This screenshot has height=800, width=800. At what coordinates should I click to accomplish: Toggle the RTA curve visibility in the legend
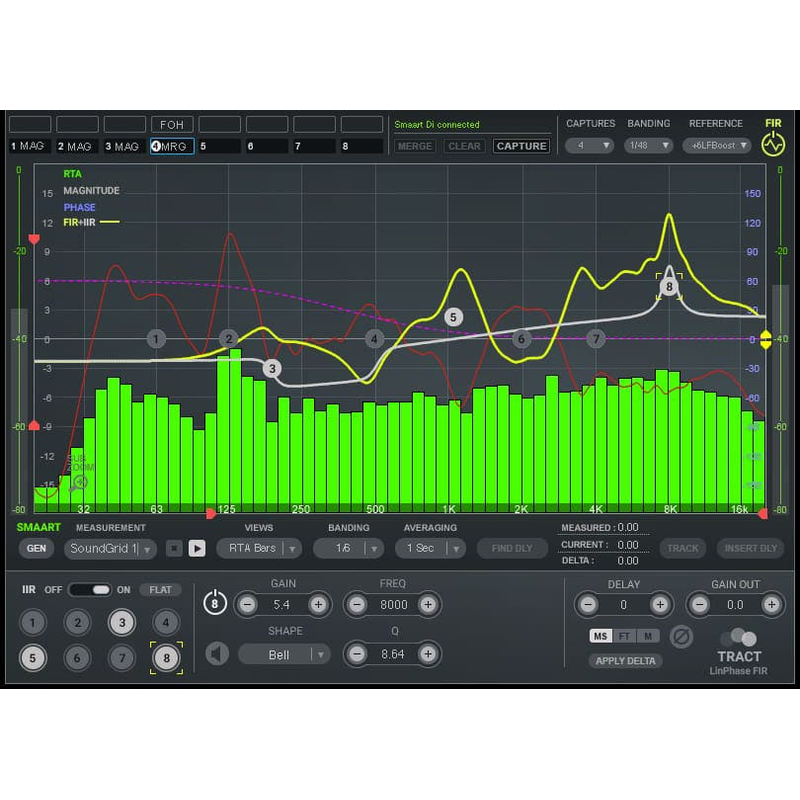coord(70,173)
